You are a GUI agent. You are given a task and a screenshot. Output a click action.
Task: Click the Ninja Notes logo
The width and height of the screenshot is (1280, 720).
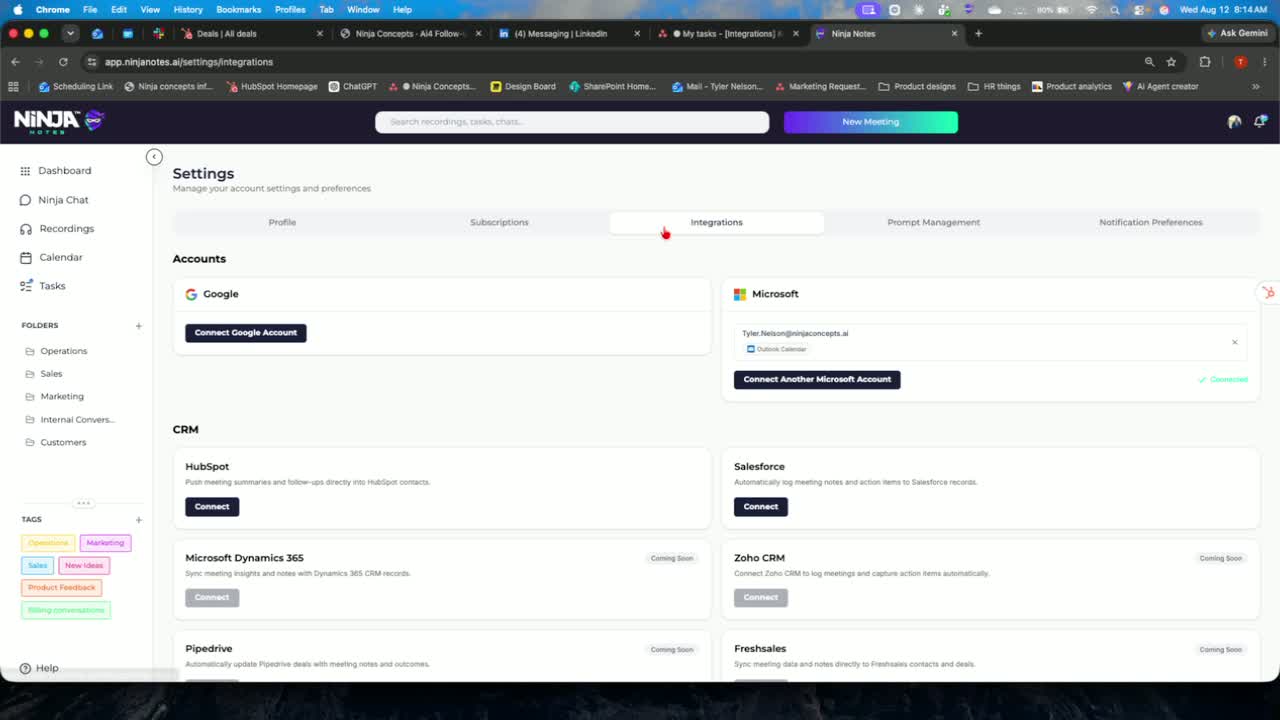tap(59, 121)
